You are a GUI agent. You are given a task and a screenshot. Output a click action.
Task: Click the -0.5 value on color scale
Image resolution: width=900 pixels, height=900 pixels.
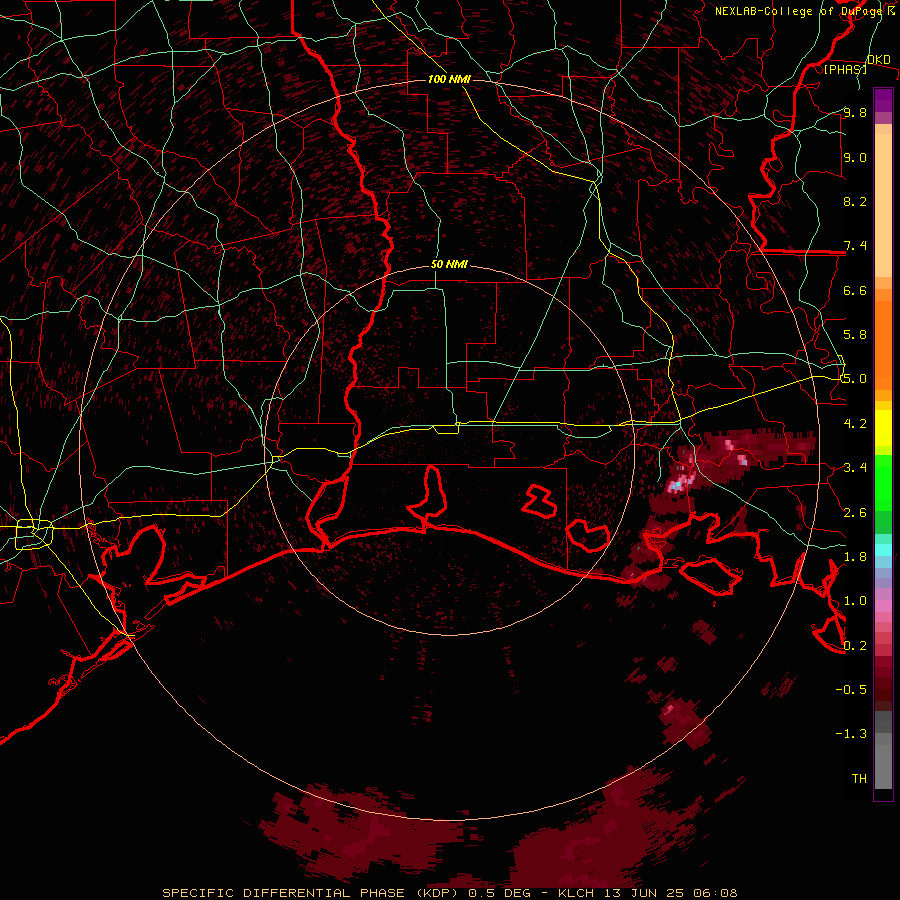[851, 689]
